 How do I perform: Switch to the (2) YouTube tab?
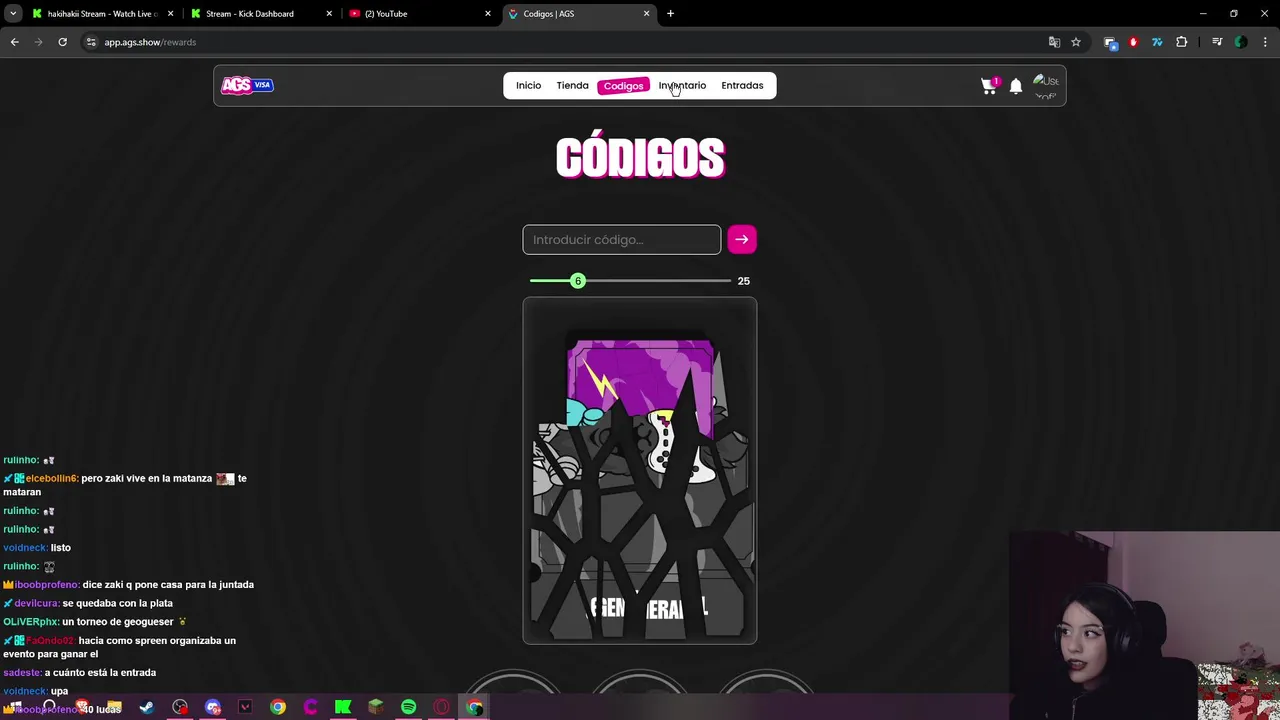point(418,14)
